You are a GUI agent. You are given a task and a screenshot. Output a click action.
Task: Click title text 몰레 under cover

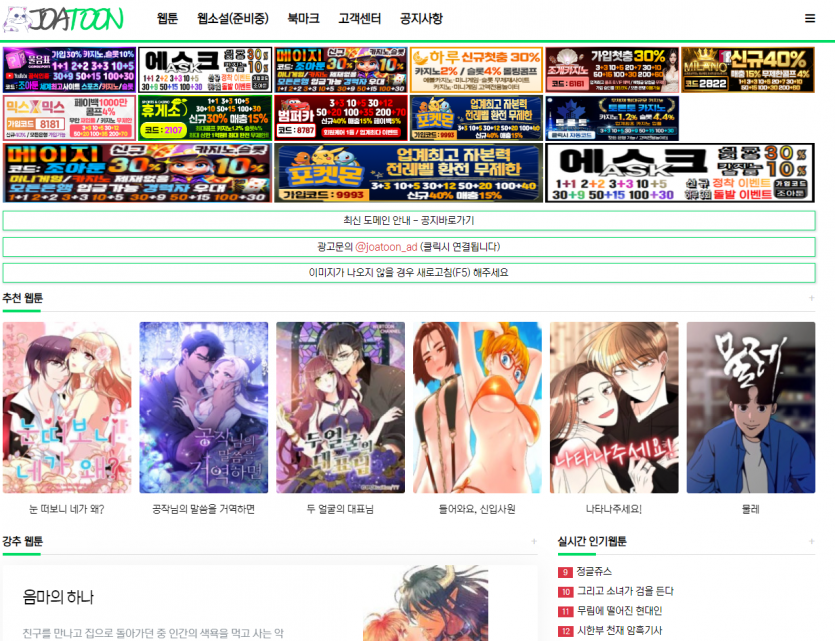pos(751,509)
